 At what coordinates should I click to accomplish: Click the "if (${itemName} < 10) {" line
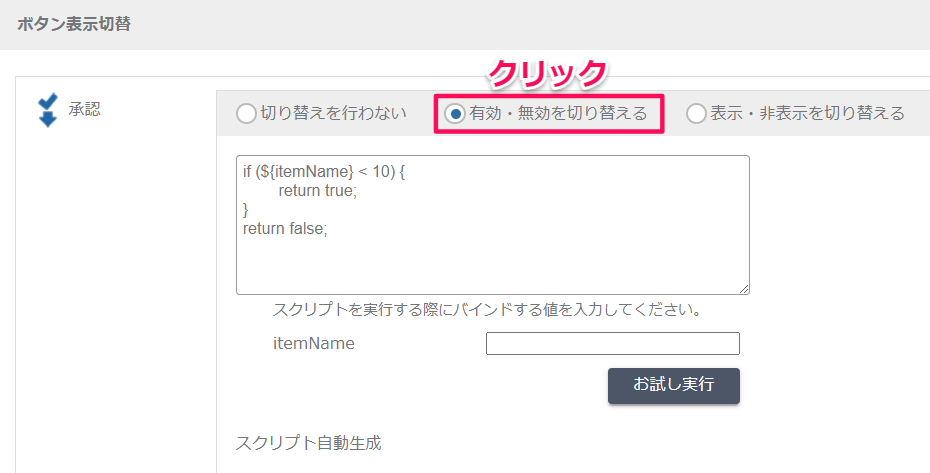[x=324, y=172]
